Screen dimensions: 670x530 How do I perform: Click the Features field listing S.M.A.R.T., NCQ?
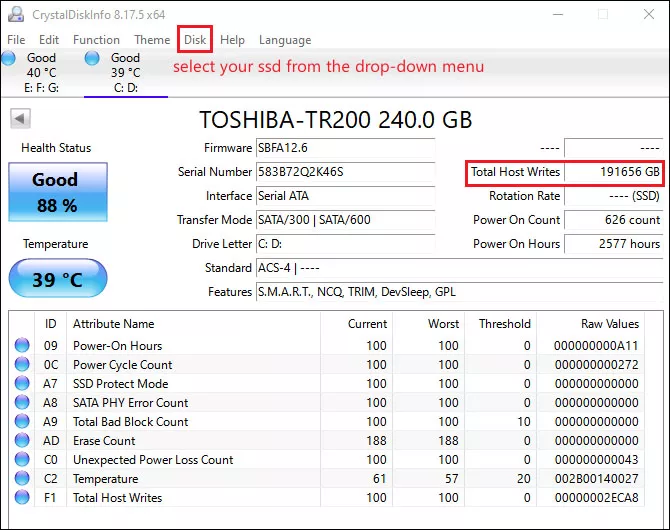[459, 292]
